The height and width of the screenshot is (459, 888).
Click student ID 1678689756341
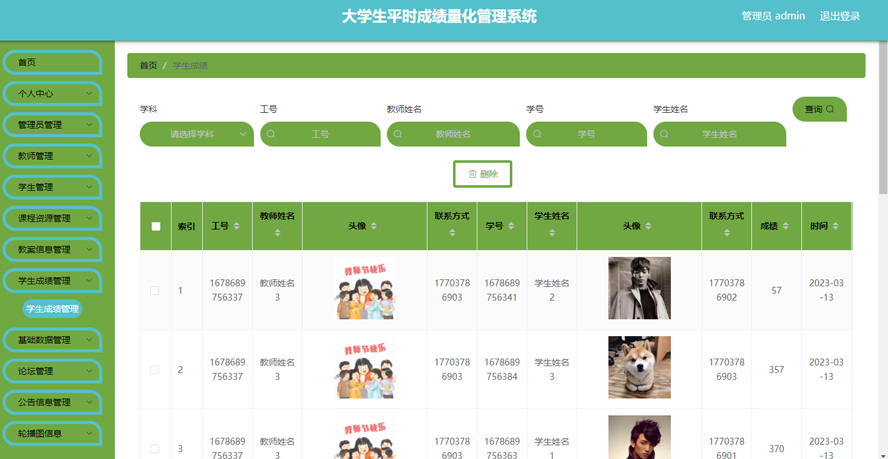[502, 290]
